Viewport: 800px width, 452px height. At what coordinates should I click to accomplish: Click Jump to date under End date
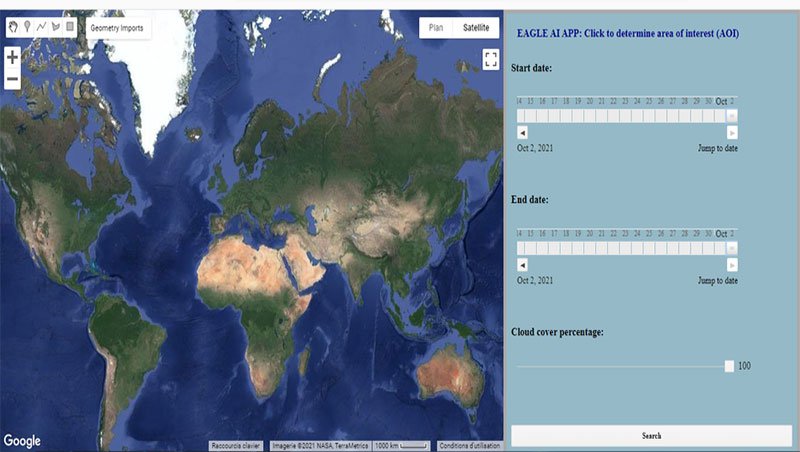(x=717, y=281)
